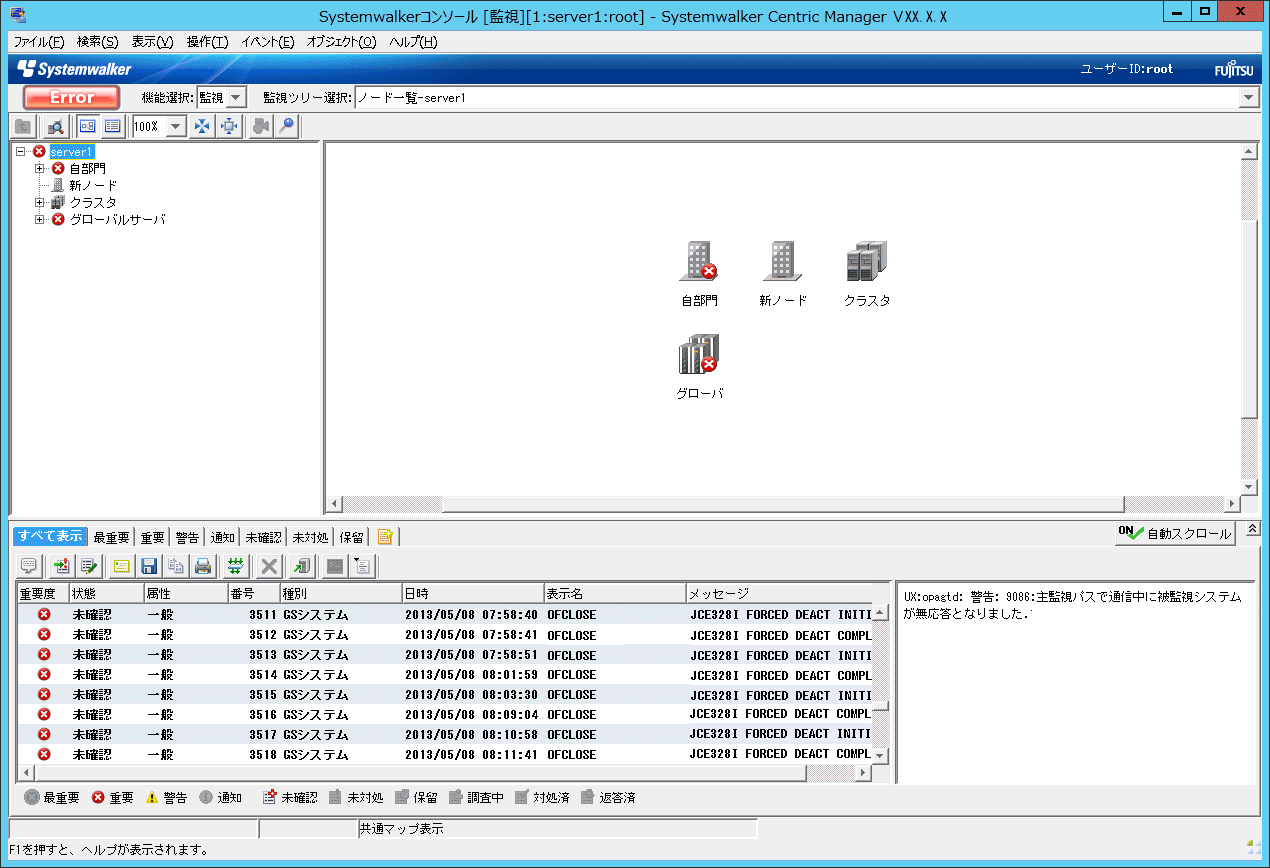1270x868 pixels.
Task: Select the 自部門 building icon in map
Action: (699, 262)
